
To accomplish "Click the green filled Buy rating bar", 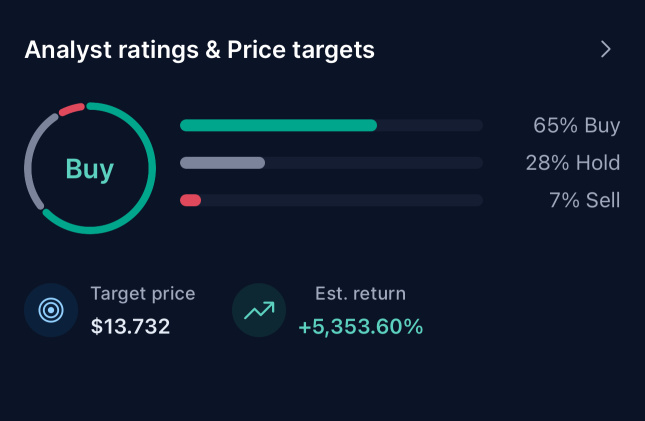I will pos(278,126).
